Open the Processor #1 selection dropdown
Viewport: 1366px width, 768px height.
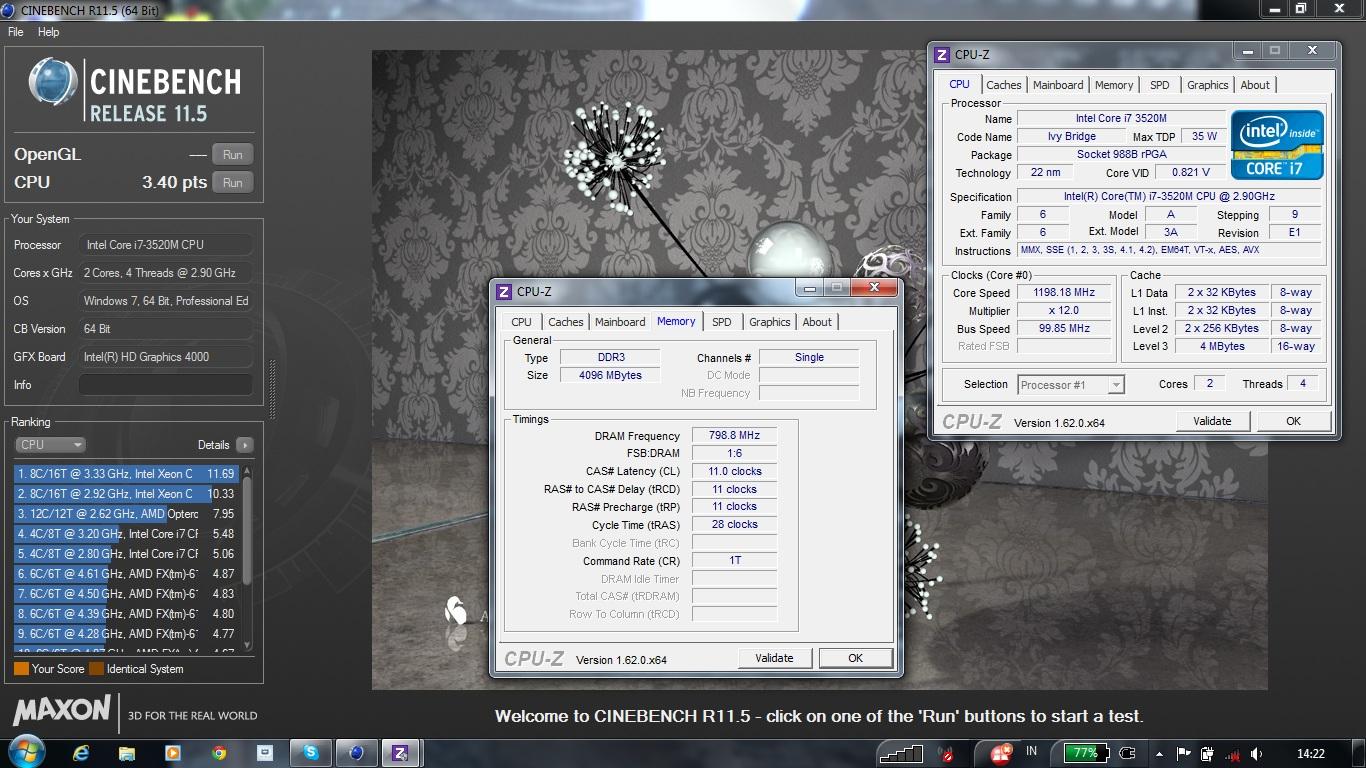tap(1071, 385)
